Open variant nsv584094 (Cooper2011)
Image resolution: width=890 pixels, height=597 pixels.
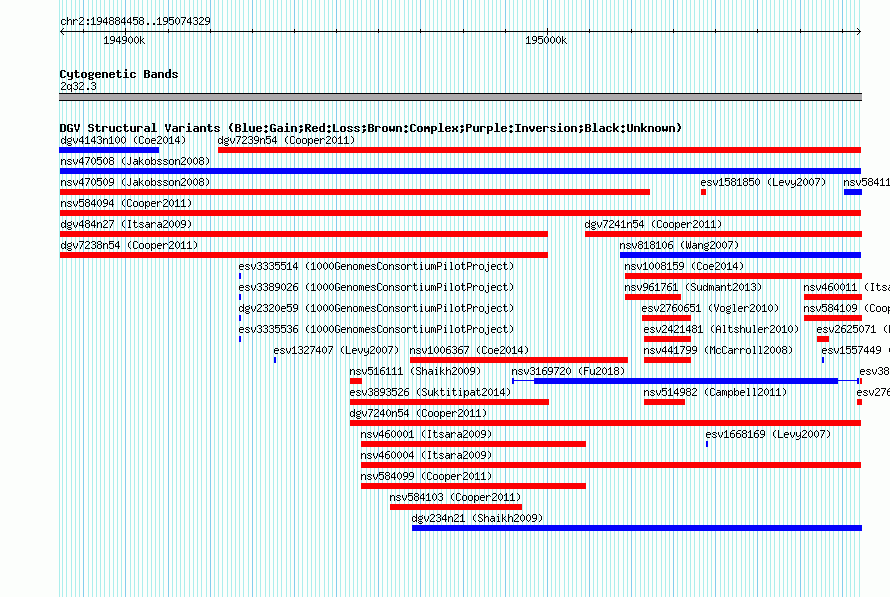460,213
